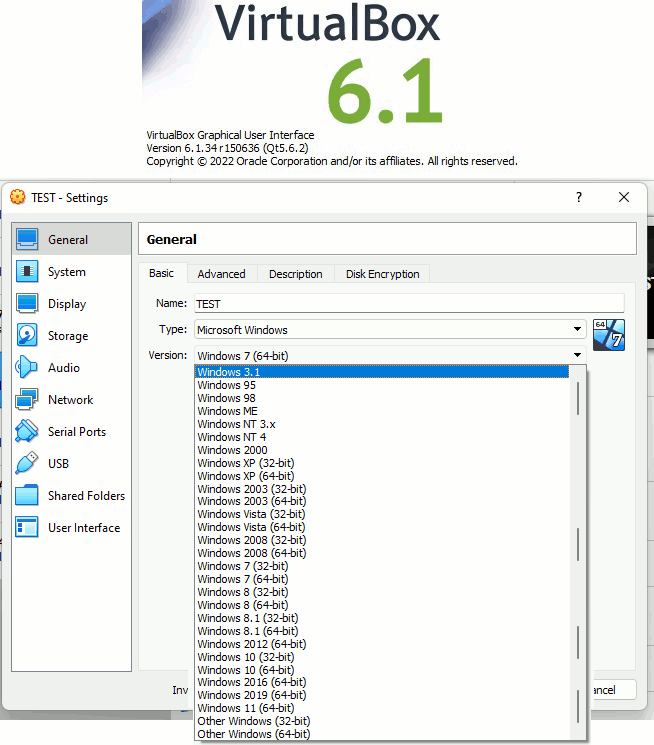Select Windows XP (32-bit) option

click(x=382, y=463)
